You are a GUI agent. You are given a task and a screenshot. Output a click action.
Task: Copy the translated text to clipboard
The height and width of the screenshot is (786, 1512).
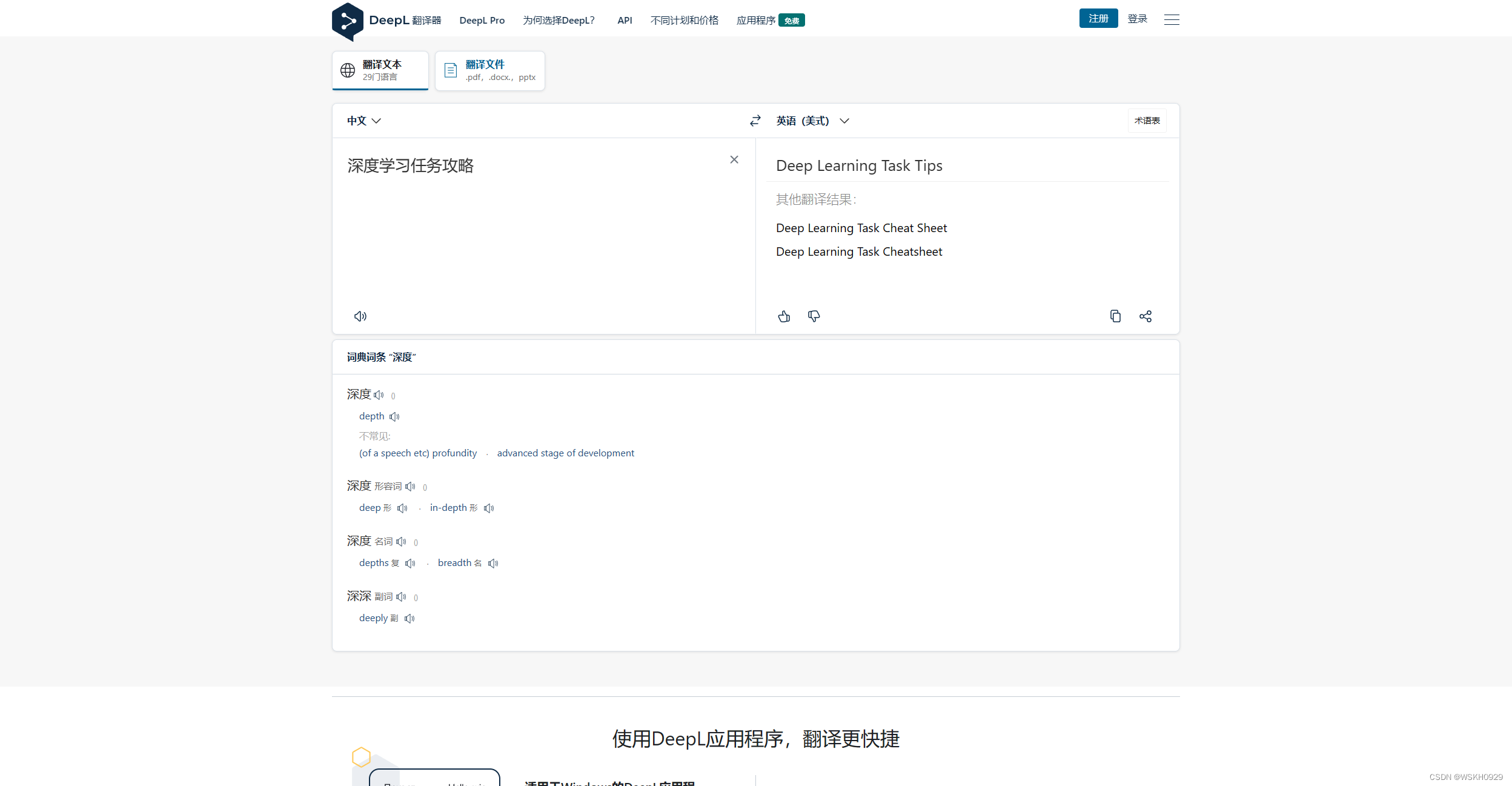pos(1115,316)
